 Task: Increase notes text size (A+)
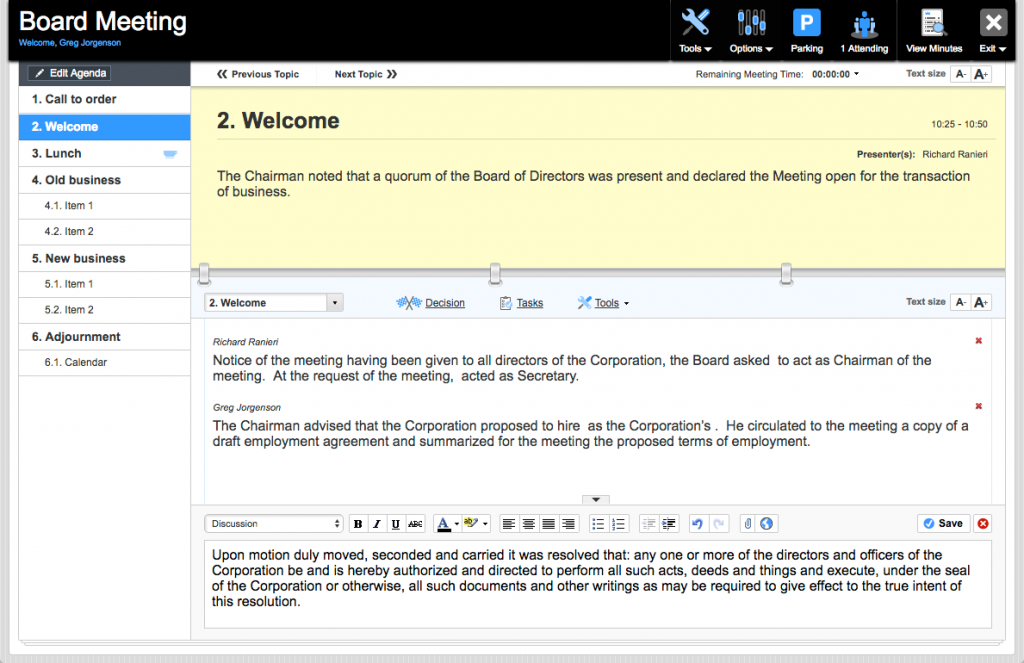point(981,302)
